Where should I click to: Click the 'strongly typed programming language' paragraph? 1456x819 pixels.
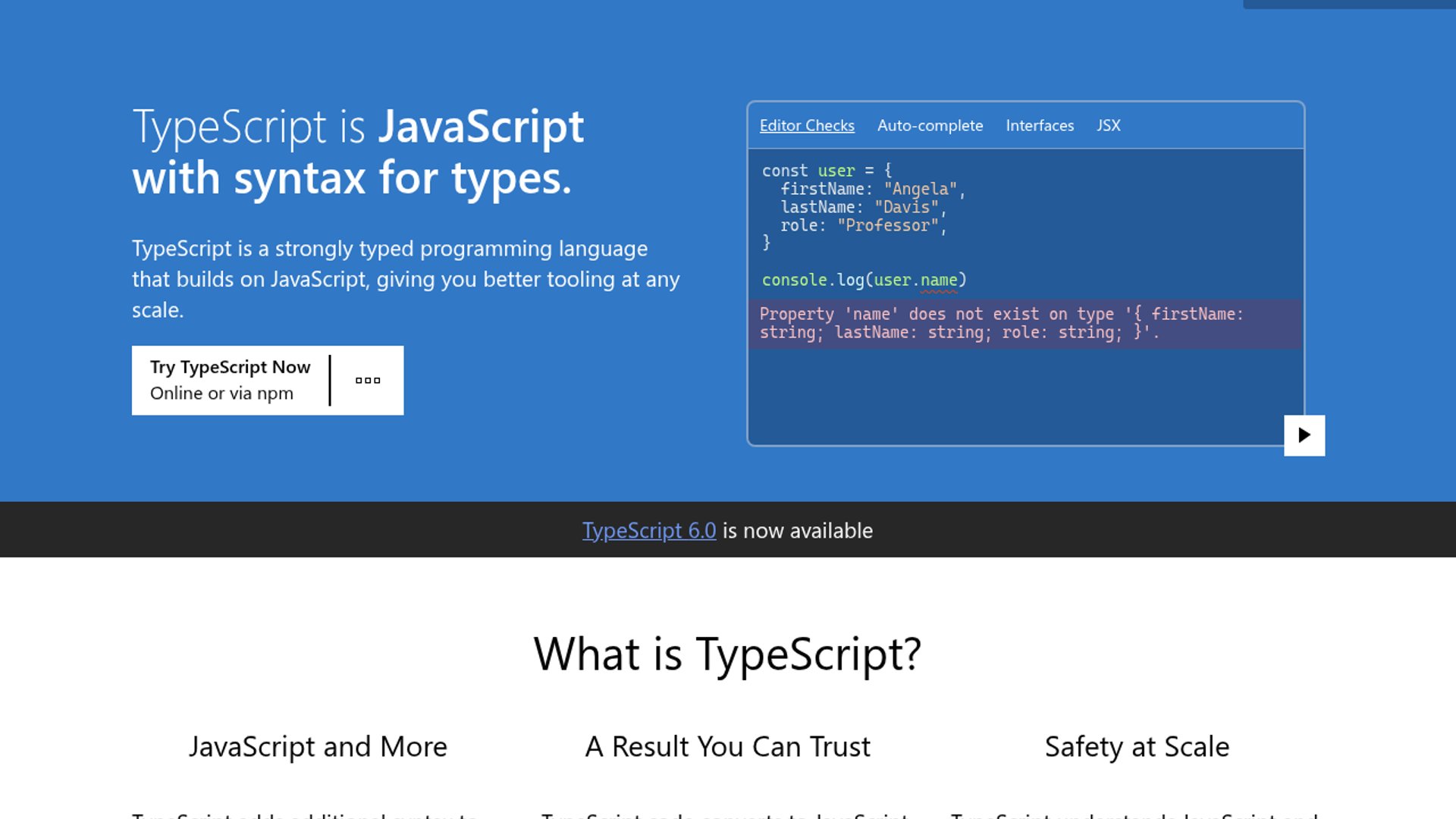coord(406,279)
